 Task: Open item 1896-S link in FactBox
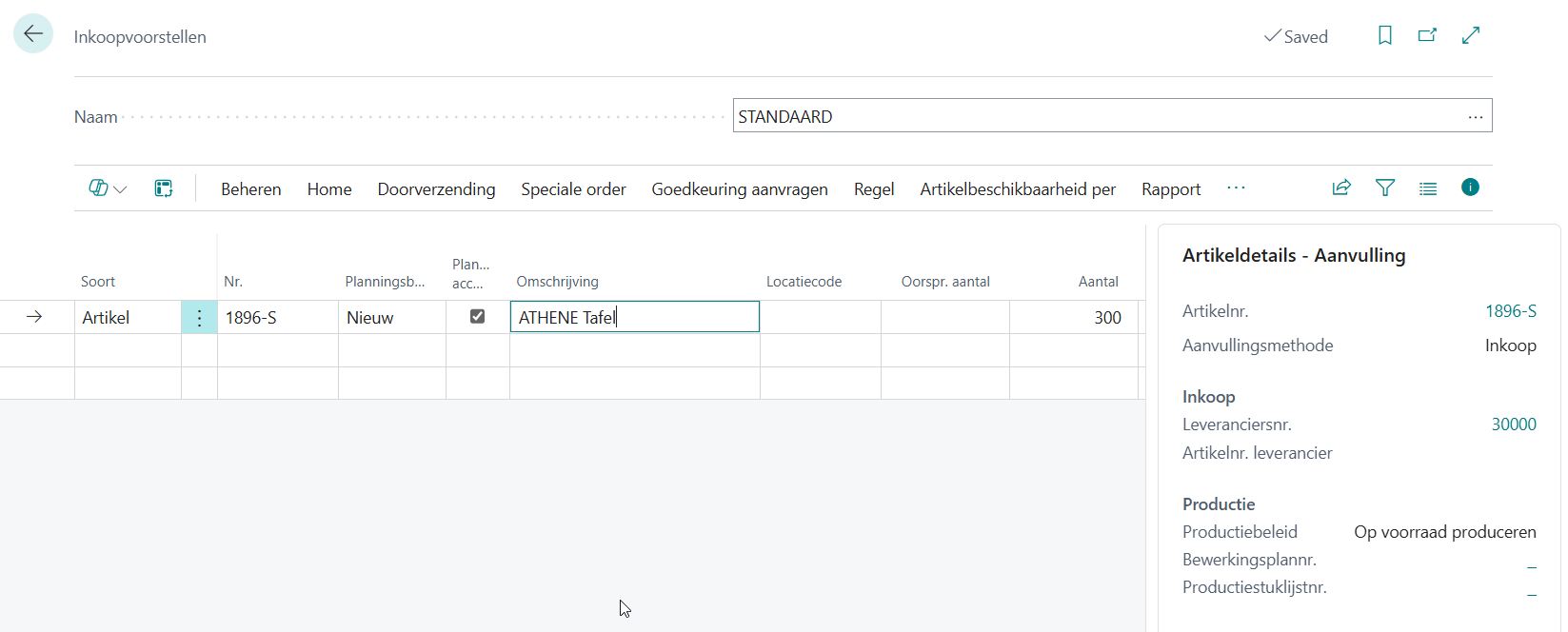click(1511, 311)
